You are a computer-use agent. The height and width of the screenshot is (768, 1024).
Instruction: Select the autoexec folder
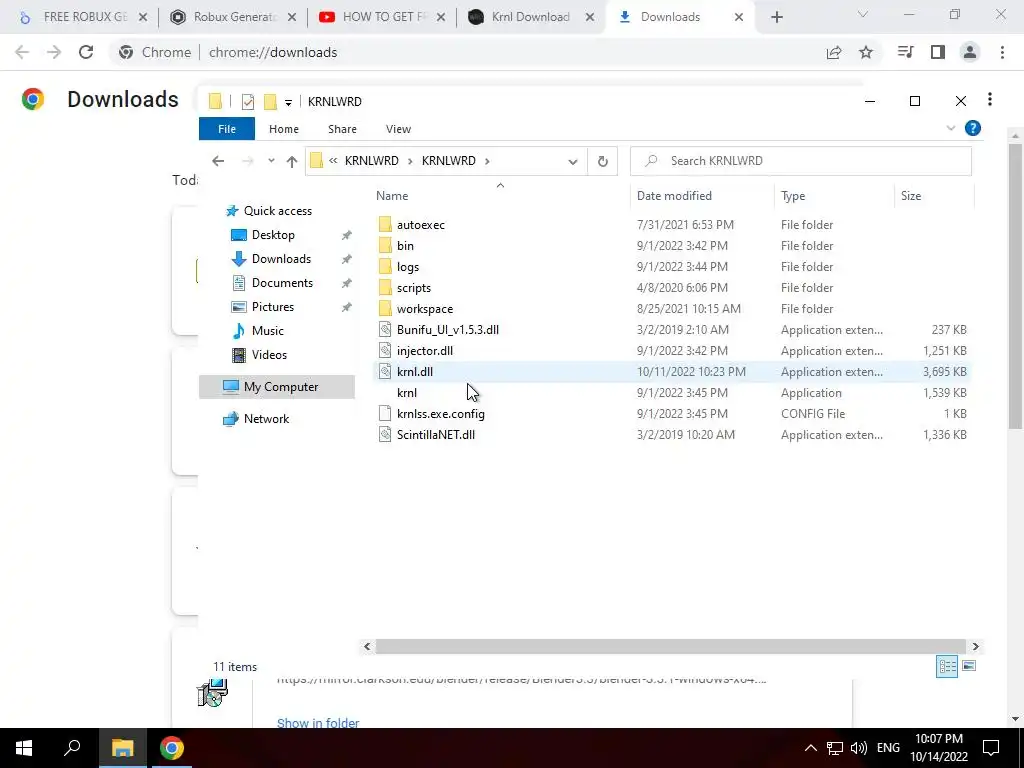pyautogui.click(x=421, y=225)
